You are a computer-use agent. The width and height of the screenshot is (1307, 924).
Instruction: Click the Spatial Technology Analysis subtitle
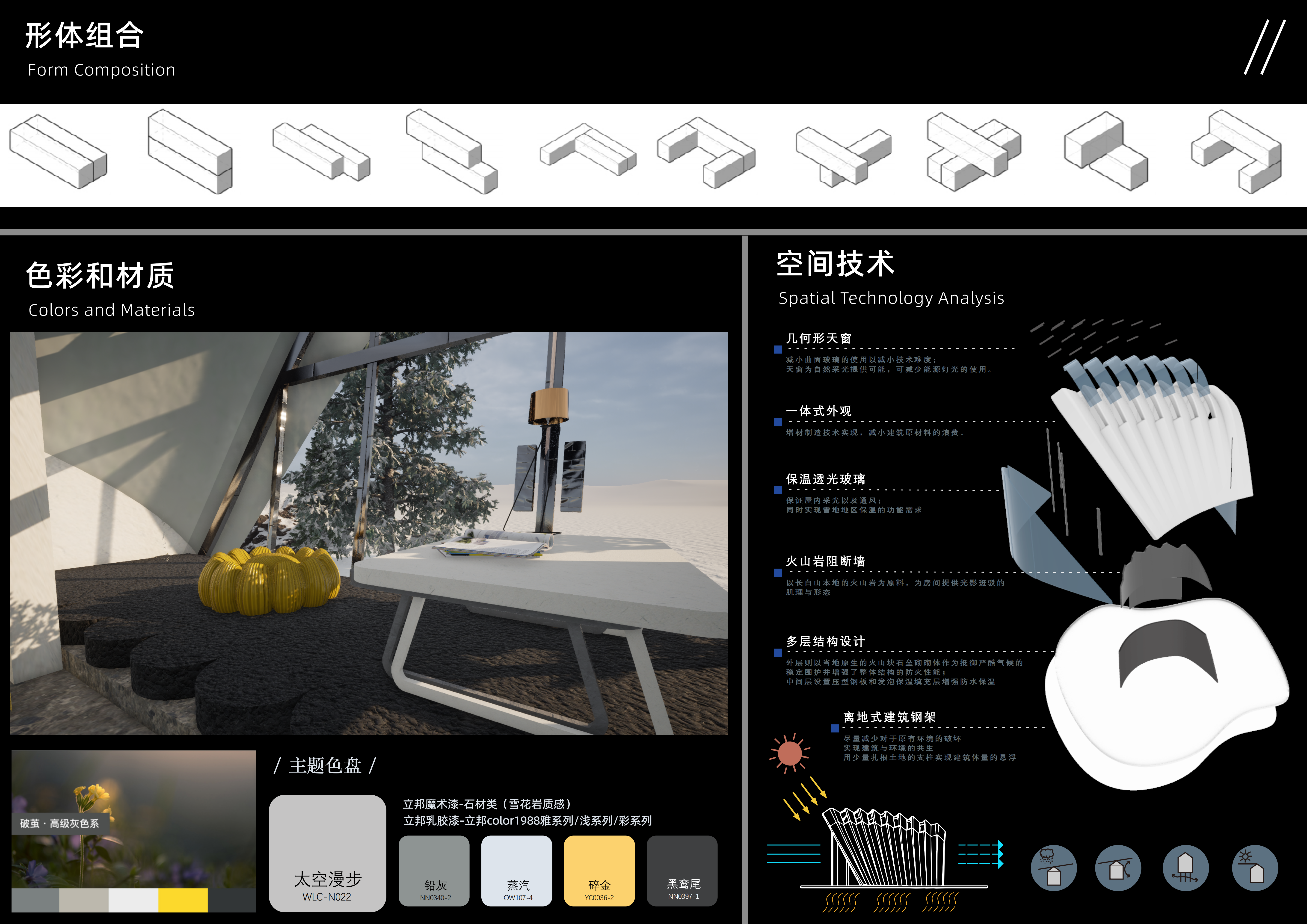pyautogui.click(x=892, y=298)
